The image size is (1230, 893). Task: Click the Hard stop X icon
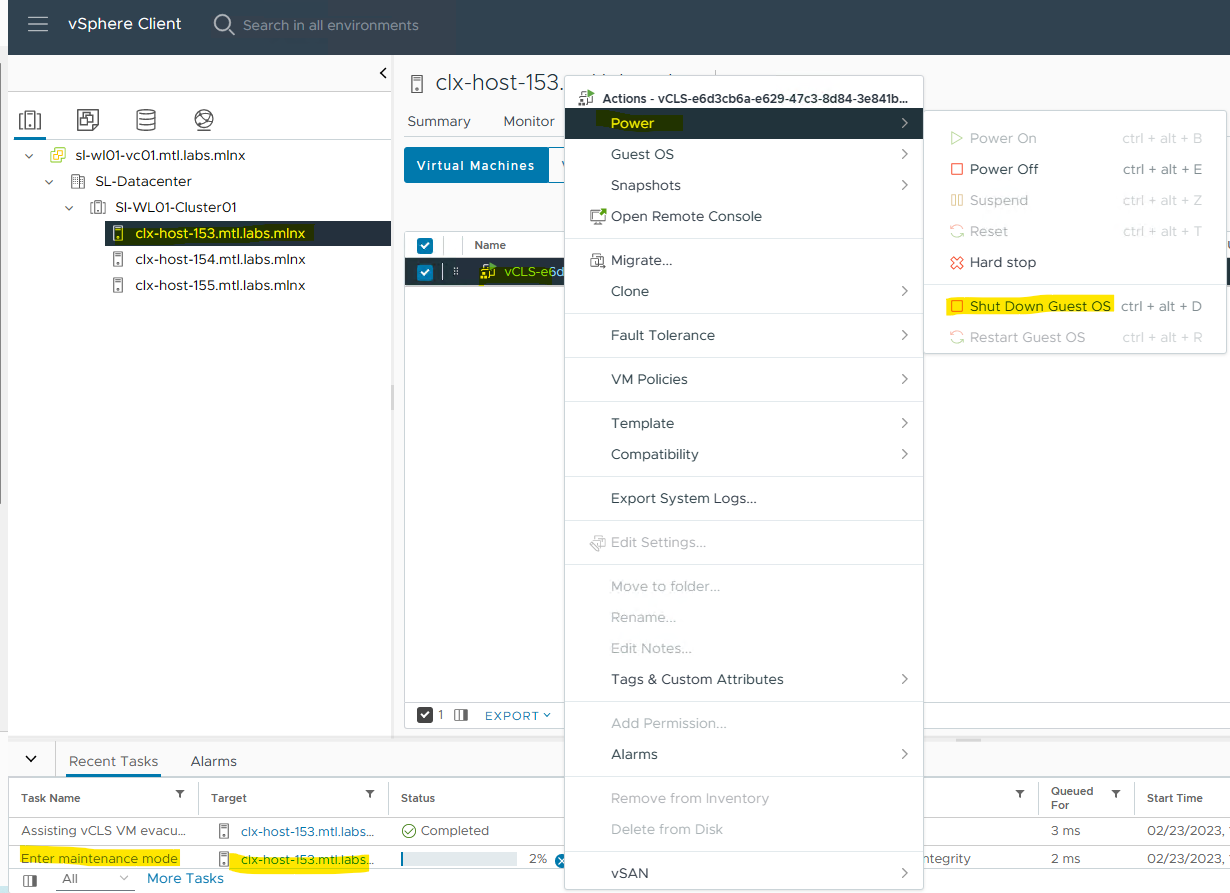pos(956,262)
